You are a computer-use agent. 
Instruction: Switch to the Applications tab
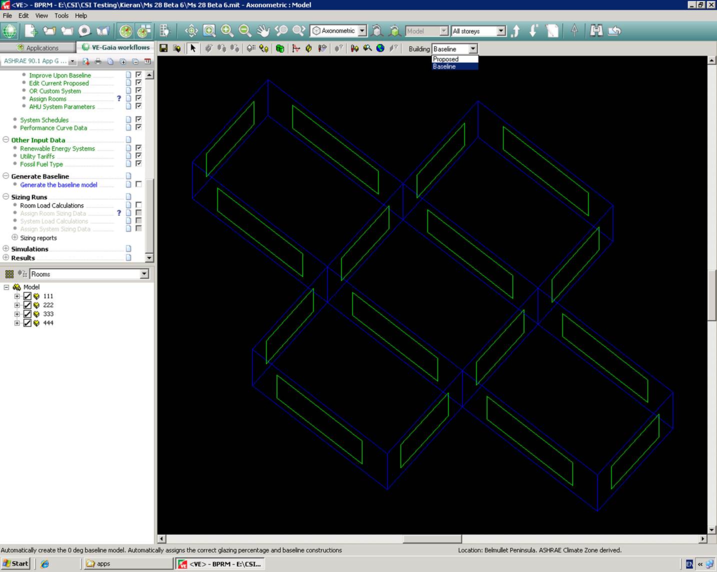pyautogui.click(x=37, y=48)
